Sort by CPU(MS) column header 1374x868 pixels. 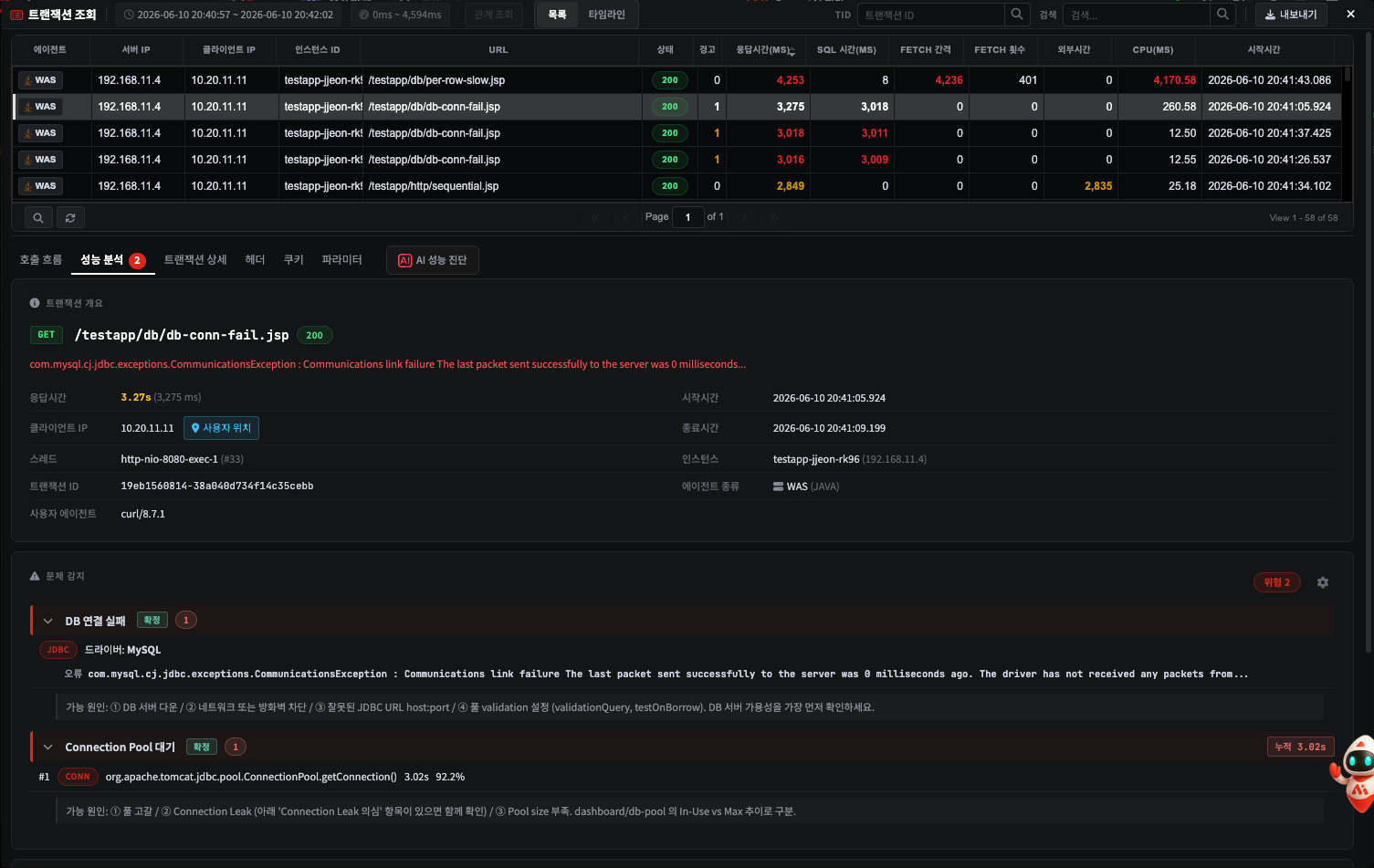pyautogui.click(x=1153, y=50)
